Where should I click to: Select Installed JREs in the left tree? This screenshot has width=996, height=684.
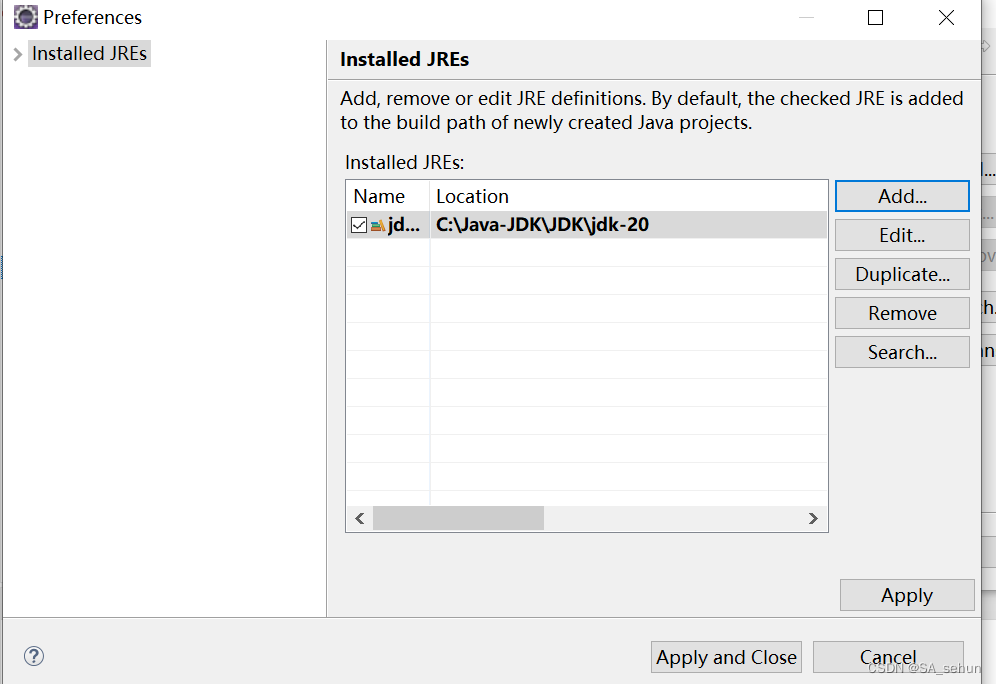pyautogui.click(x=89, y=54)
